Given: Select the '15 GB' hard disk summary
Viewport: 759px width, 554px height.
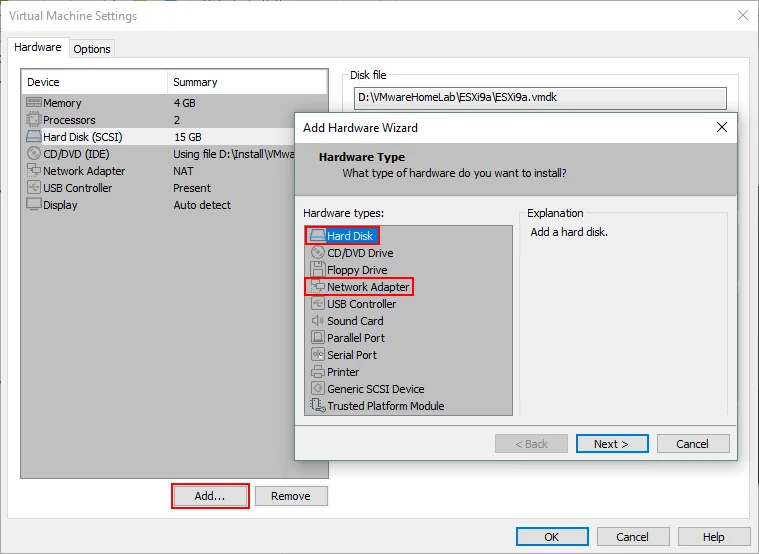Looking at the screenshot, I should click(188, 137).
